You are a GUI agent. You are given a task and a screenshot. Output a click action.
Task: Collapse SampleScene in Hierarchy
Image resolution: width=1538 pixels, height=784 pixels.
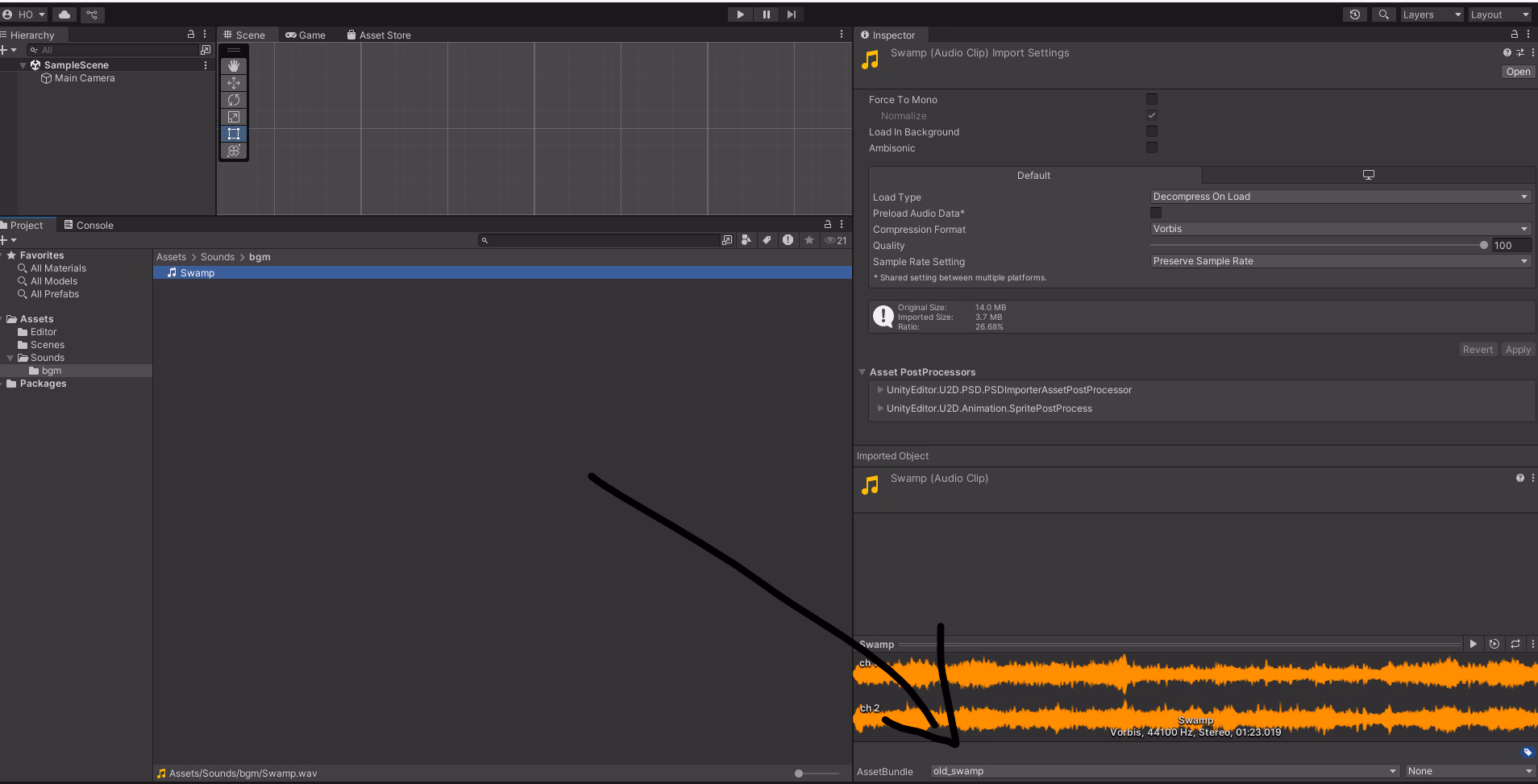click(23, 65)
